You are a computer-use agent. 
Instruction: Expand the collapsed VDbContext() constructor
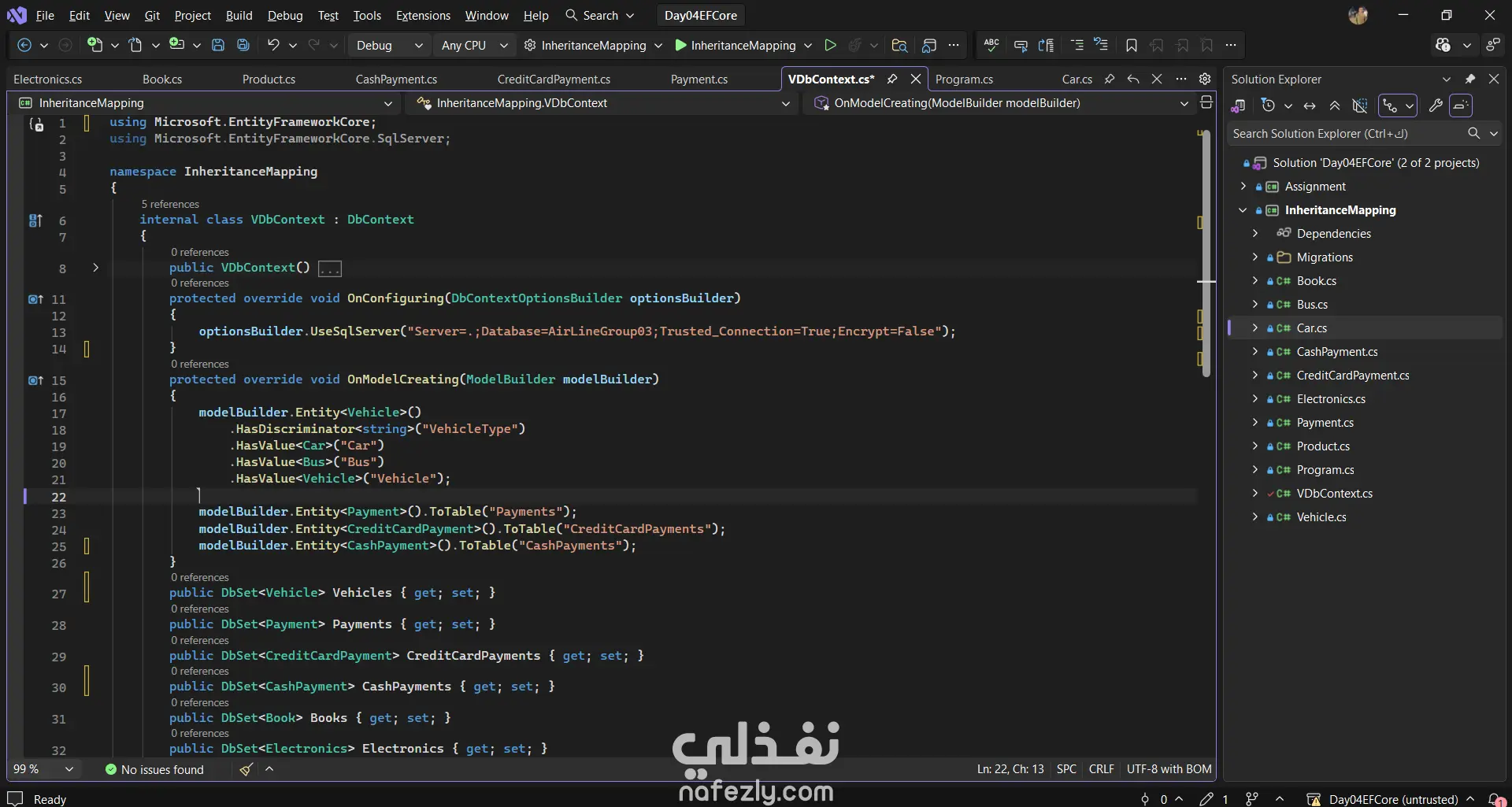coord(95,268)
